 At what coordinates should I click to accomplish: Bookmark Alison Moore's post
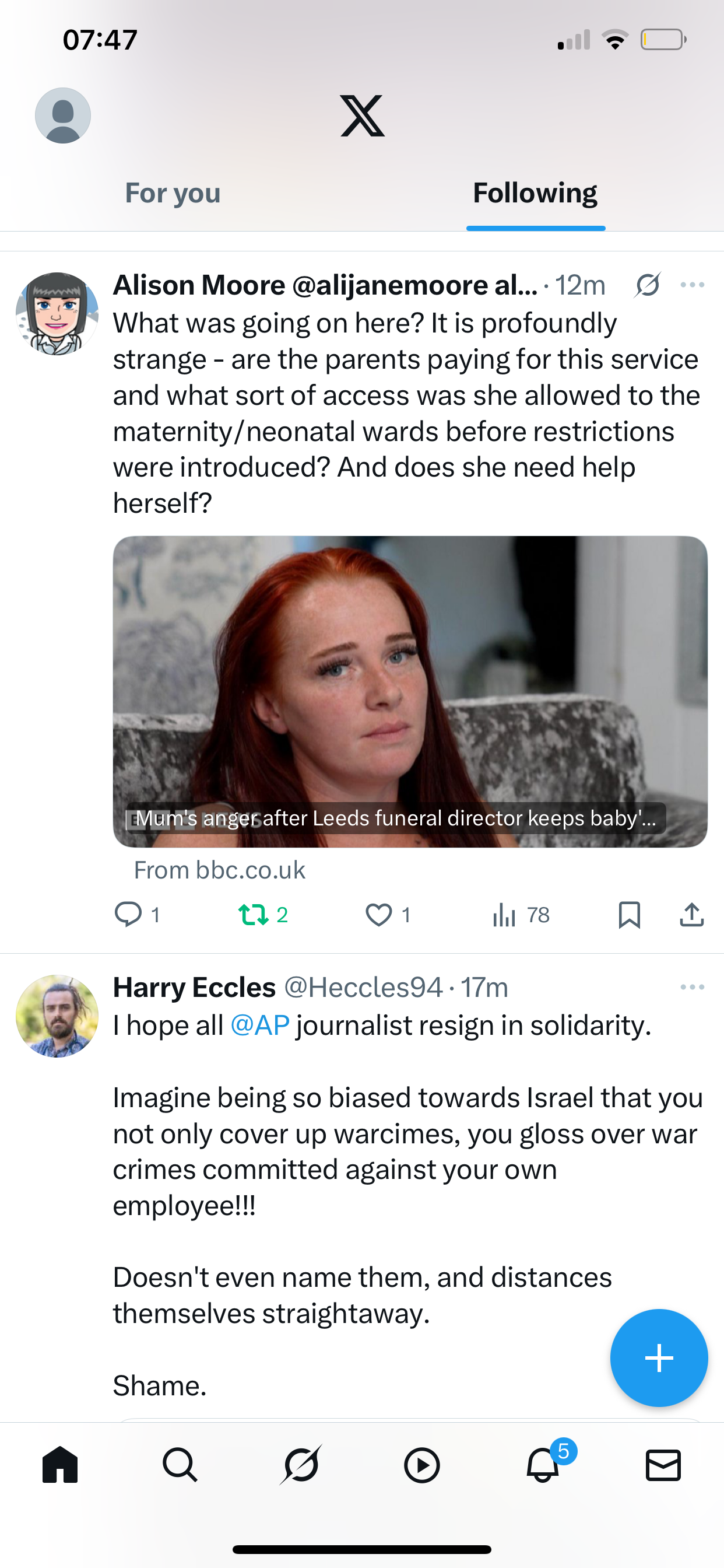629,914
